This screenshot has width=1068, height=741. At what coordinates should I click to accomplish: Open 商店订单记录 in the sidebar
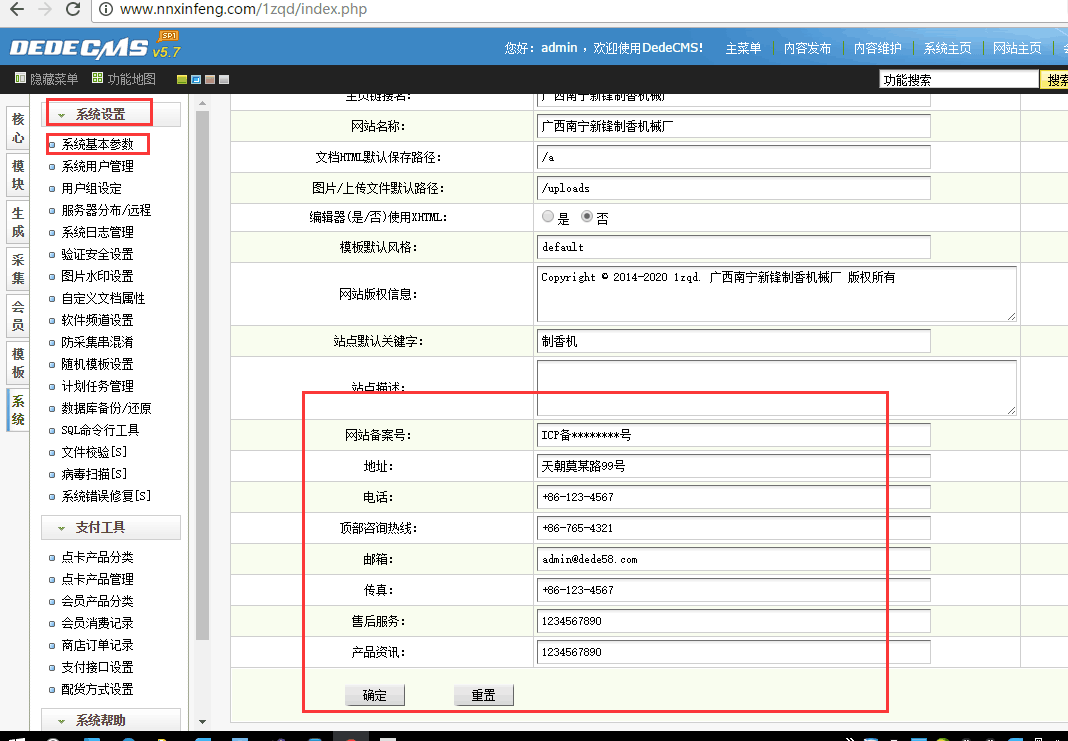tap(97, 645)
